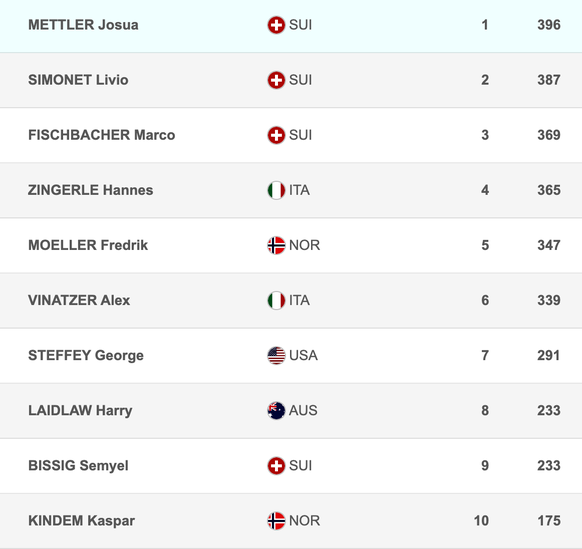The height and width of the screenshot is (549, 582).
Task: Open KINDEM Kaspar athlete page
Action: 81,521
